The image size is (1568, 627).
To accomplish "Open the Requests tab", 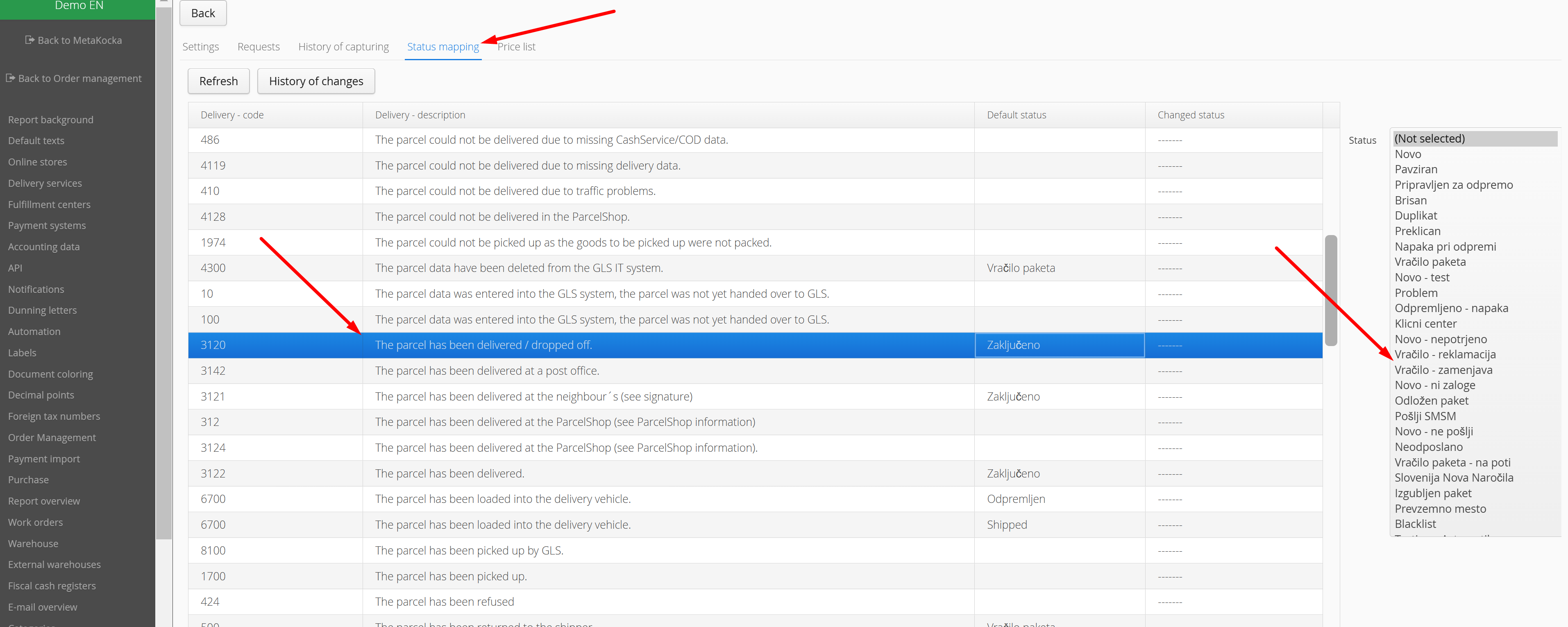I will [x=258, y=47].
